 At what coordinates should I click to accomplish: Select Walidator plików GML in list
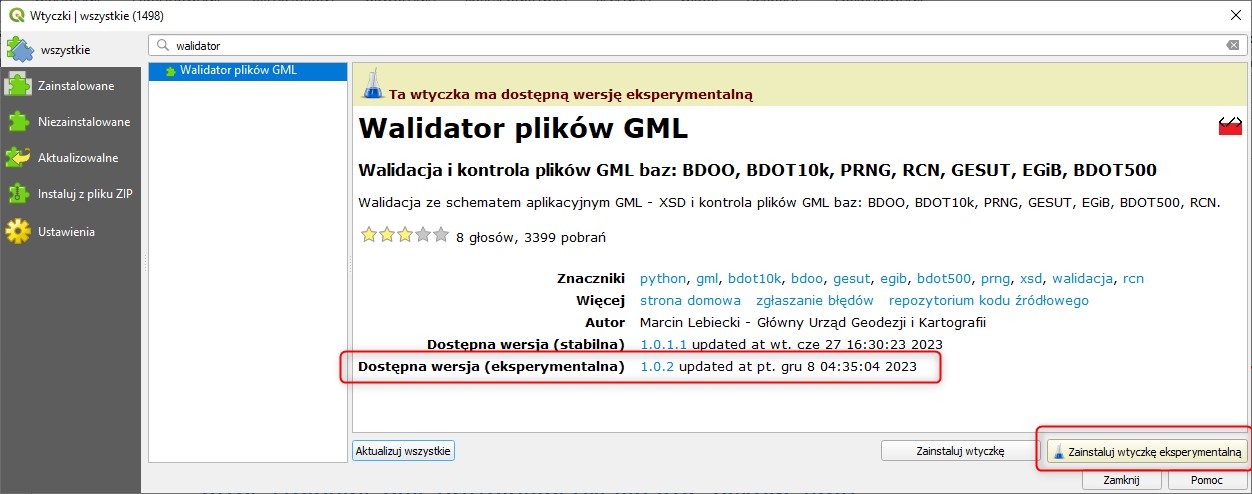pos(238,70)
